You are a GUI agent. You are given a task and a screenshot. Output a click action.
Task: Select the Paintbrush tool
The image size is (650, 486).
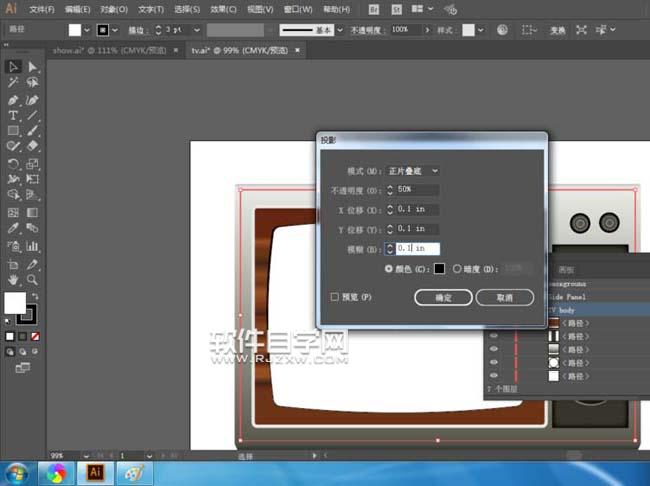click(x=33, y=131)
